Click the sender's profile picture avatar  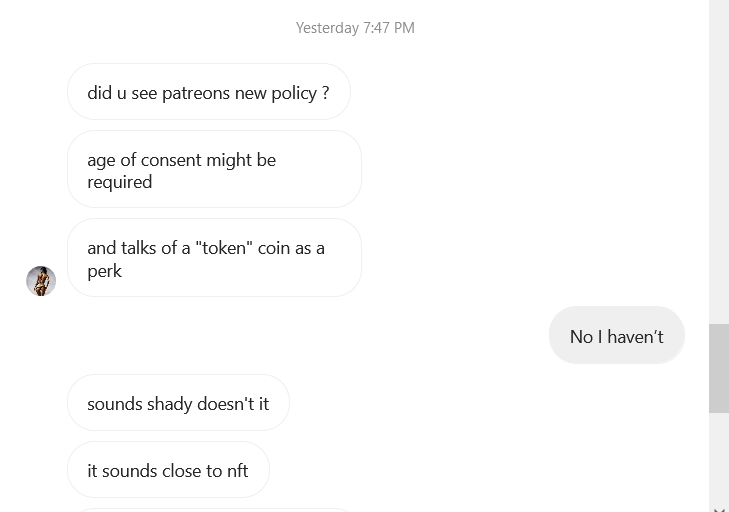41,281
